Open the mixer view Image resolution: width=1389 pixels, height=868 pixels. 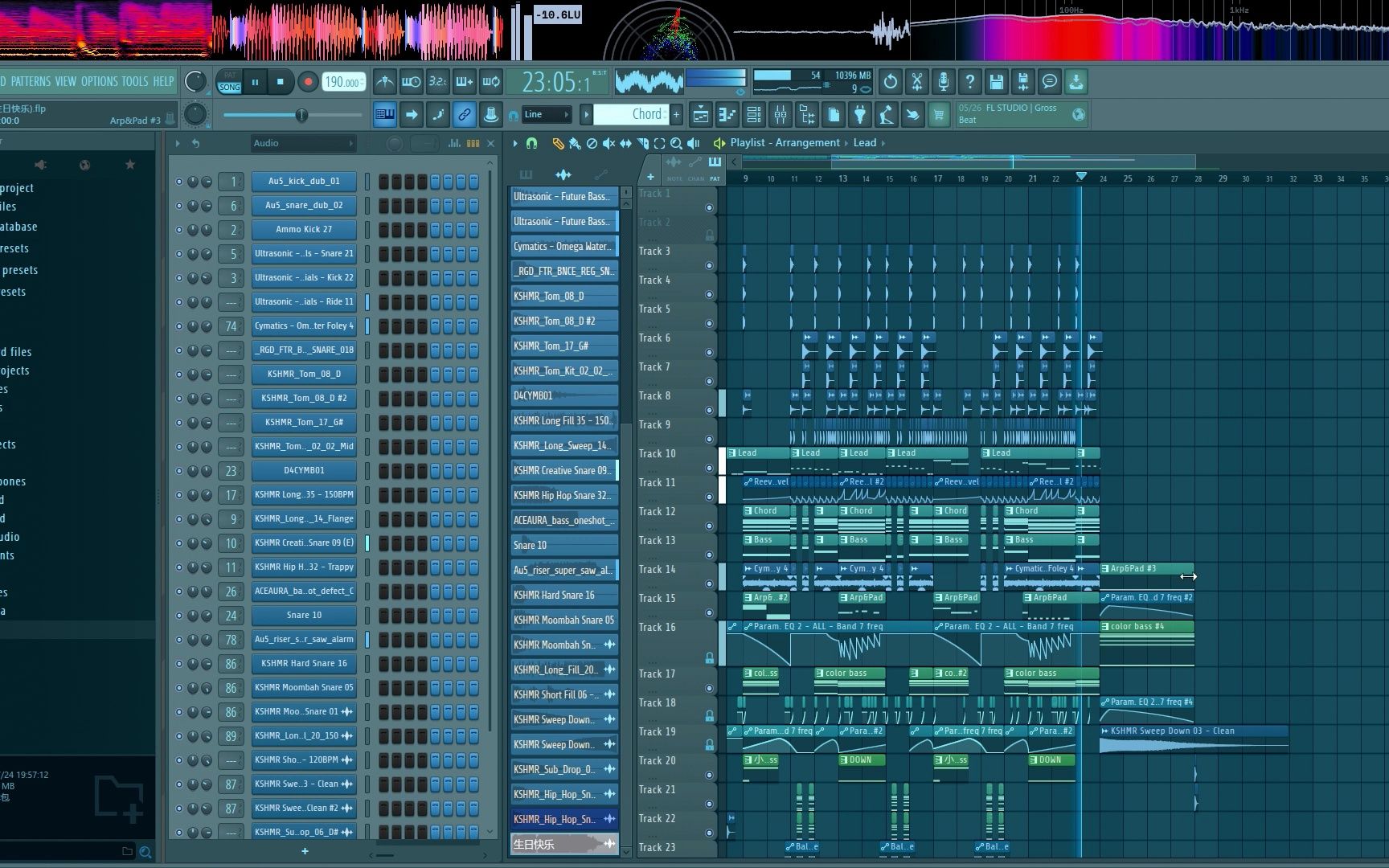click(x=781, y=115)
